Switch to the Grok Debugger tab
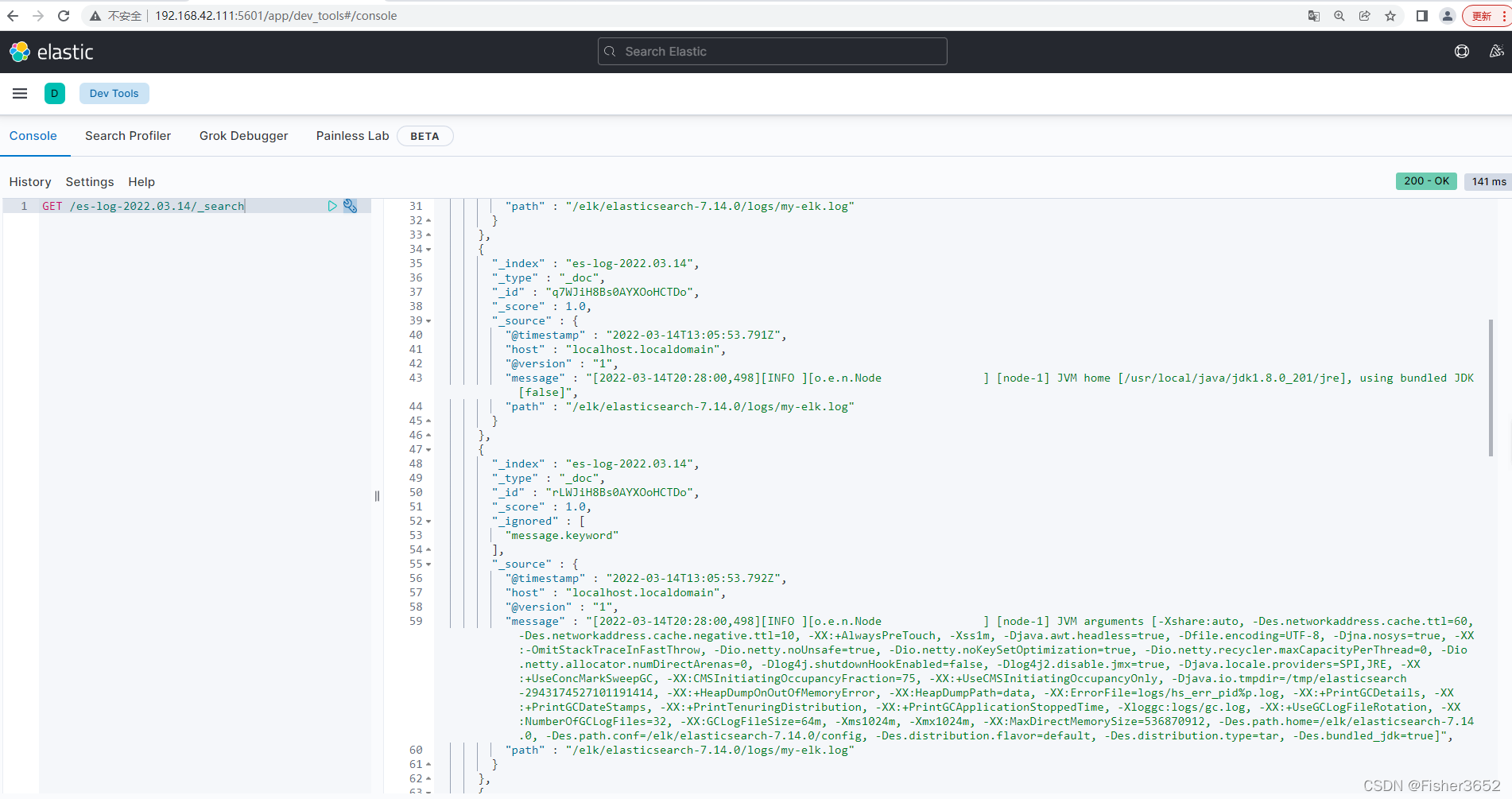 tap(244, 136)
